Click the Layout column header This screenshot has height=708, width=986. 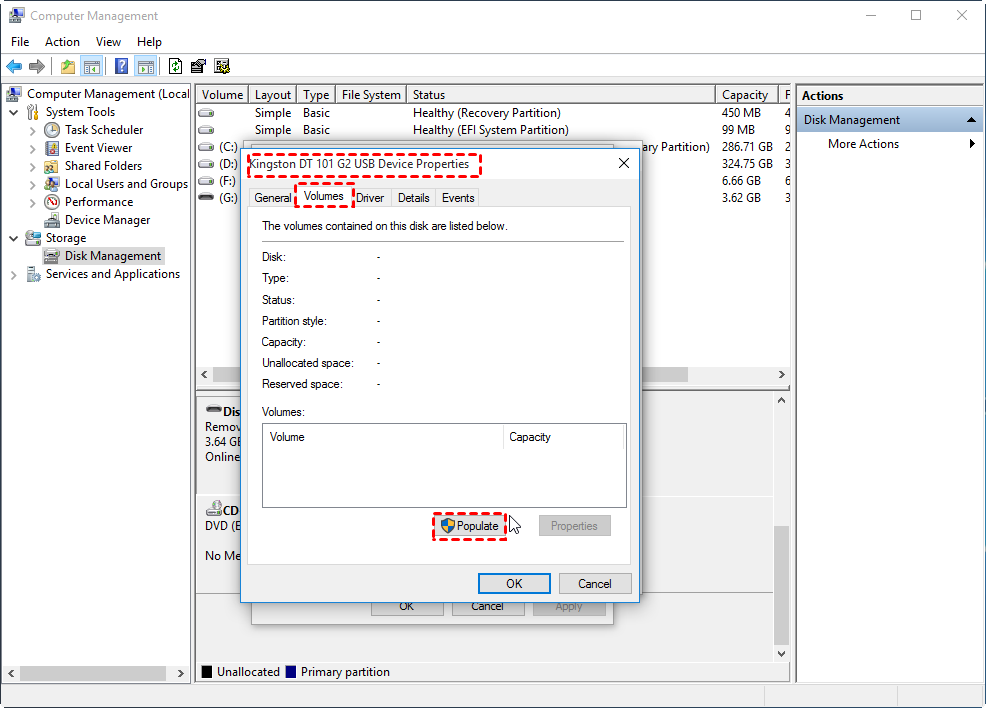click(273, 95)
